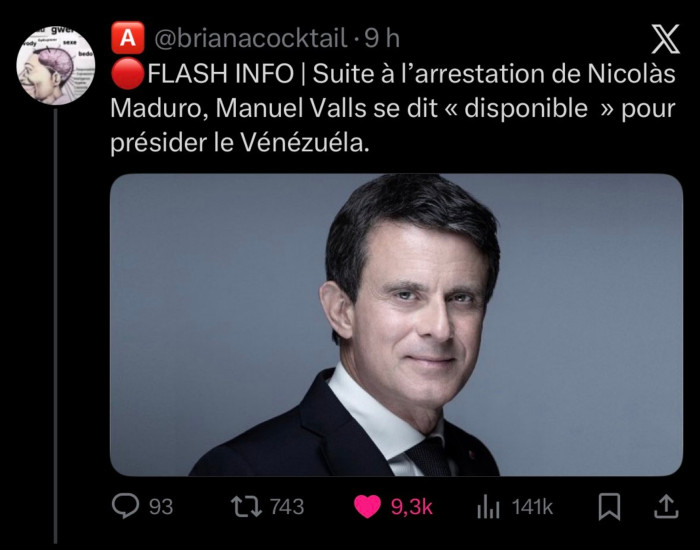700x550 pixels.
Task: Bookmark this post
Action: click(x=608, y=507)
